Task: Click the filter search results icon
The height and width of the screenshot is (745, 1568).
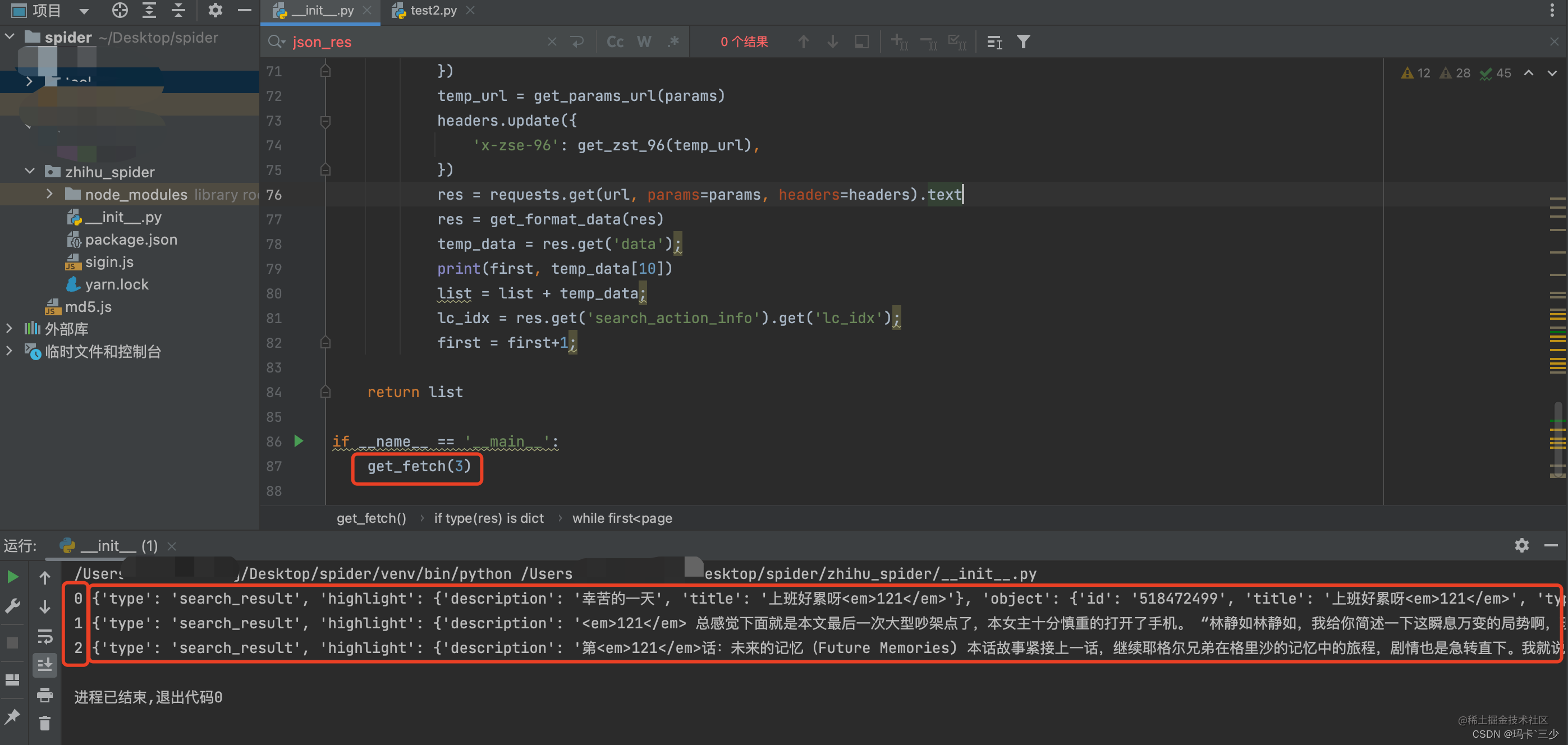Action: click(x=1023, y=42)
